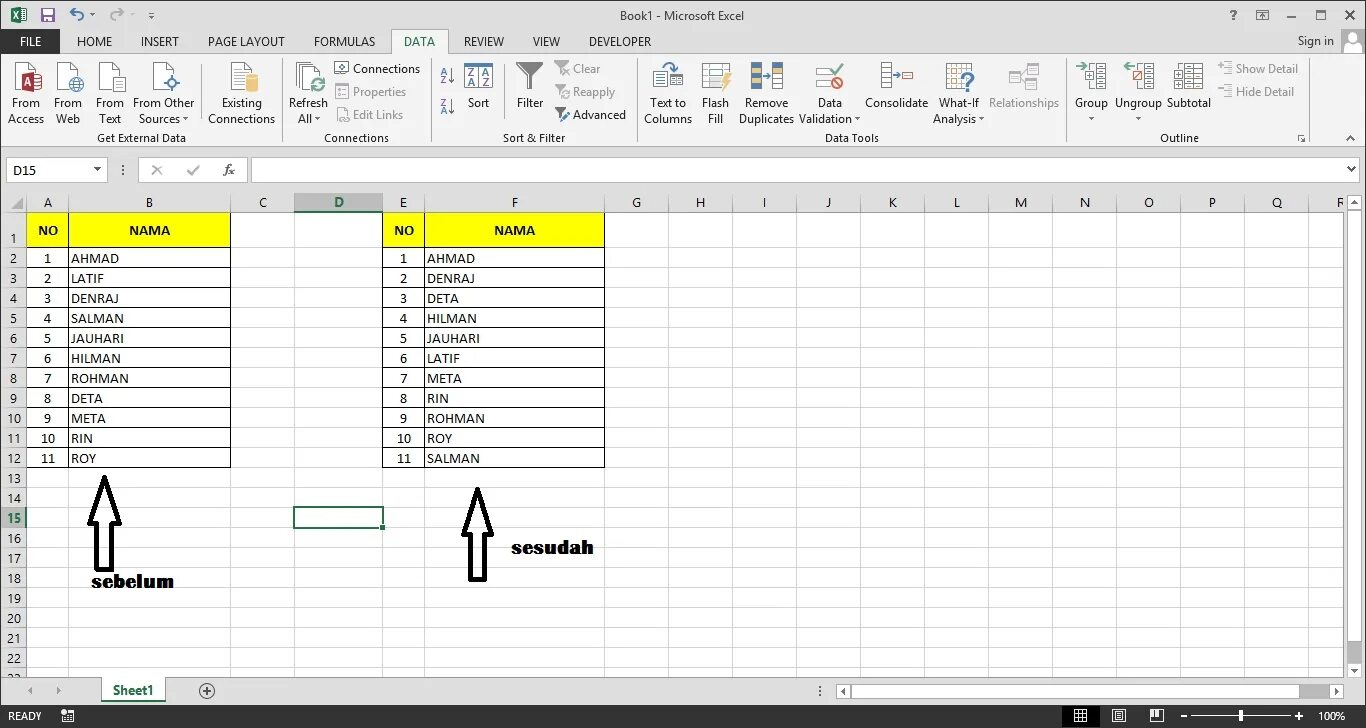The height and width of the screenshot is (728, 1366).
Task: Undo the last action
Action: [x=77, y=15]
